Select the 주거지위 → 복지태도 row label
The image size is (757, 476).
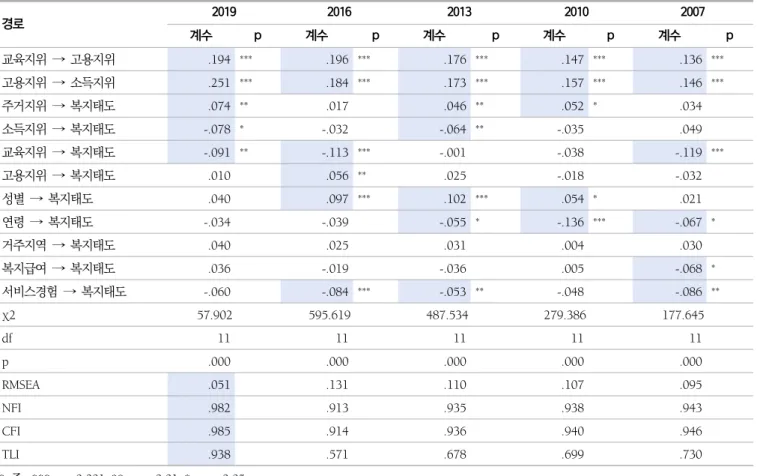pyautogui.click(x=58, y=106)
